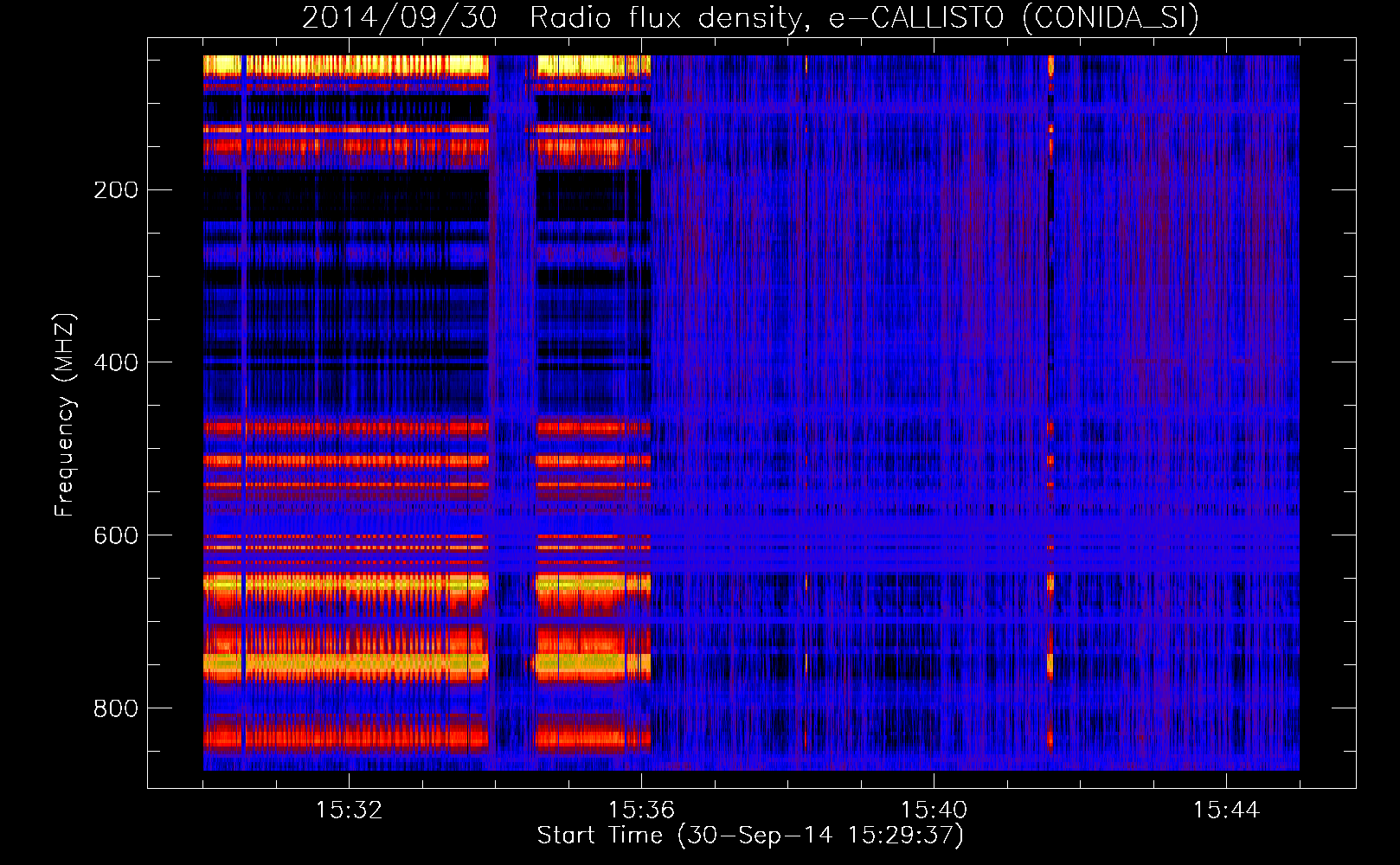Viewport: 1400px width, 865px height.
Task: Click the 15:36 time tick label
Action: tap(641, 811)
